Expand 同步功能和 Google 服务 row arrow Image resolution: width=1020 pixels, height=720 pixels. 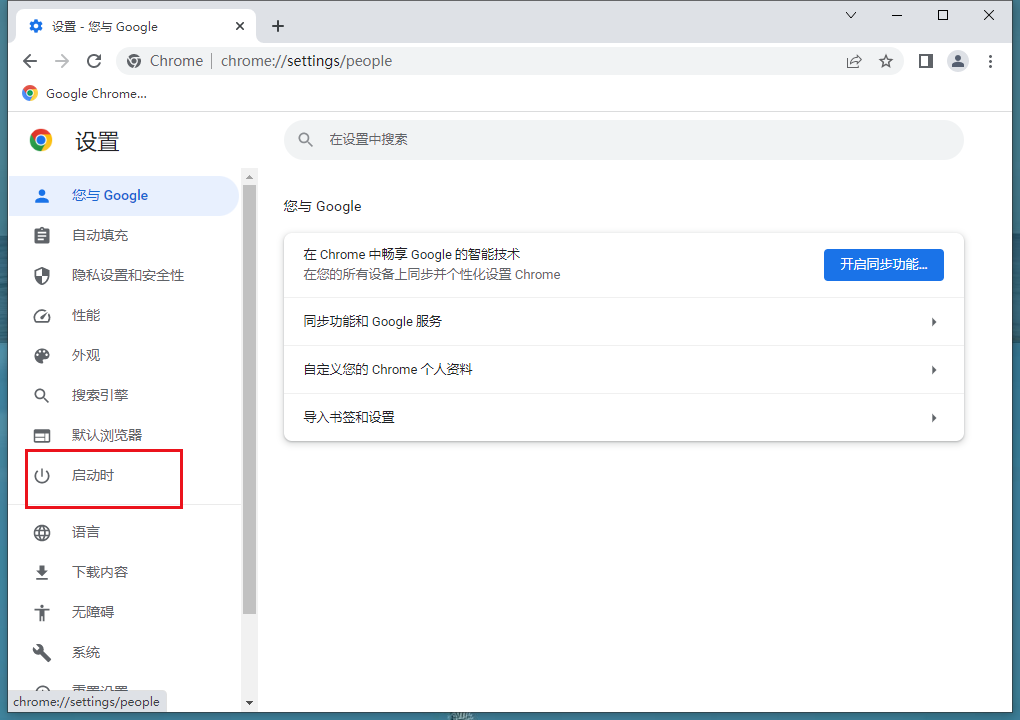point(933,322)
